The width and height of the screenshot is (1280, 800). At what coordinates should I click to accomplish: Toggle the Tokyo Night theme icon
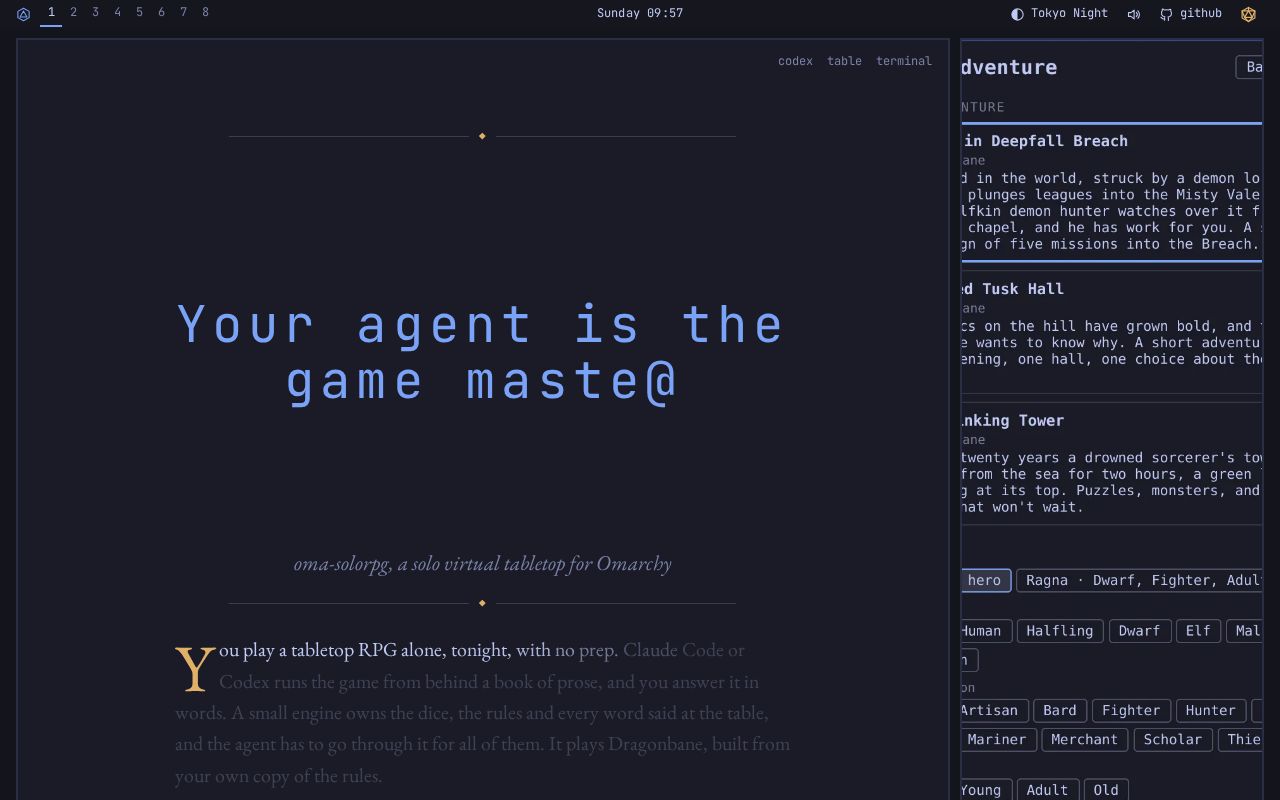coord(1018,14)
